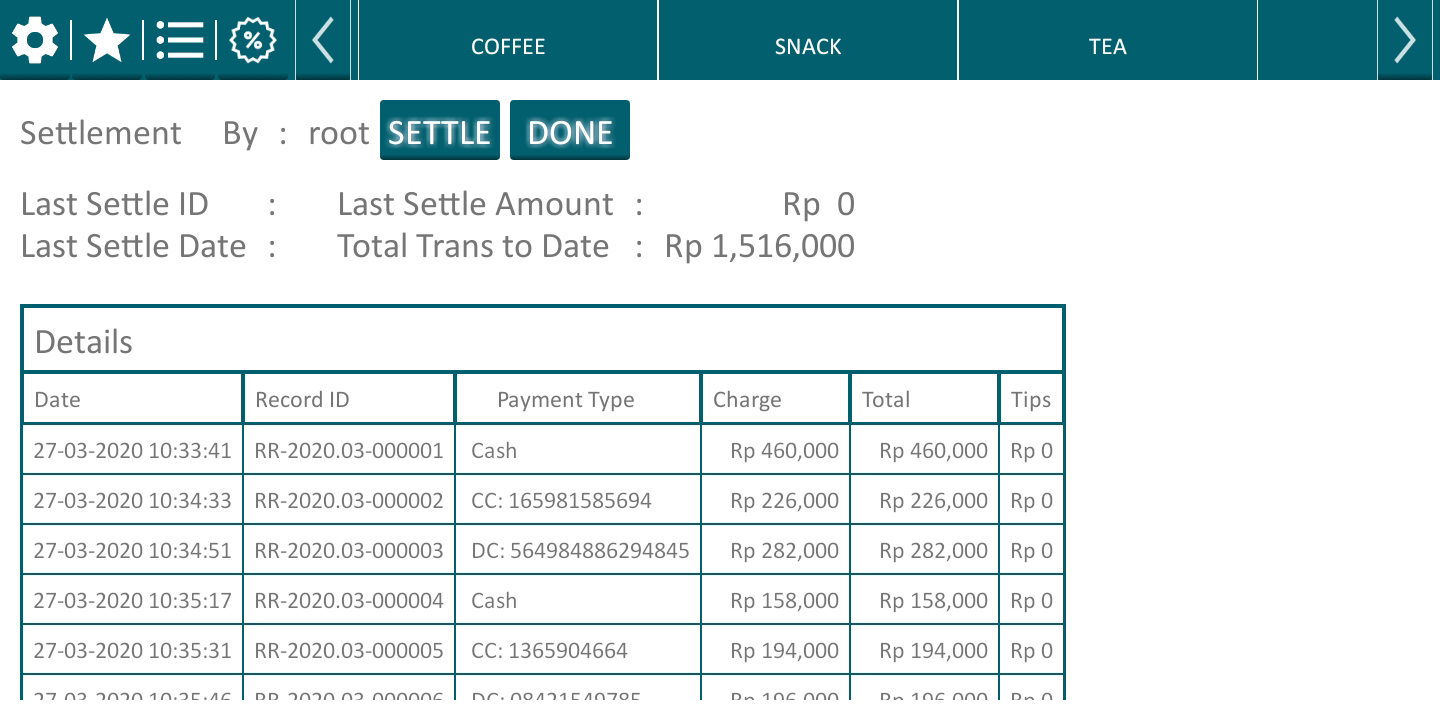Select record RR-2020.03-000001 row

point(348,450)
